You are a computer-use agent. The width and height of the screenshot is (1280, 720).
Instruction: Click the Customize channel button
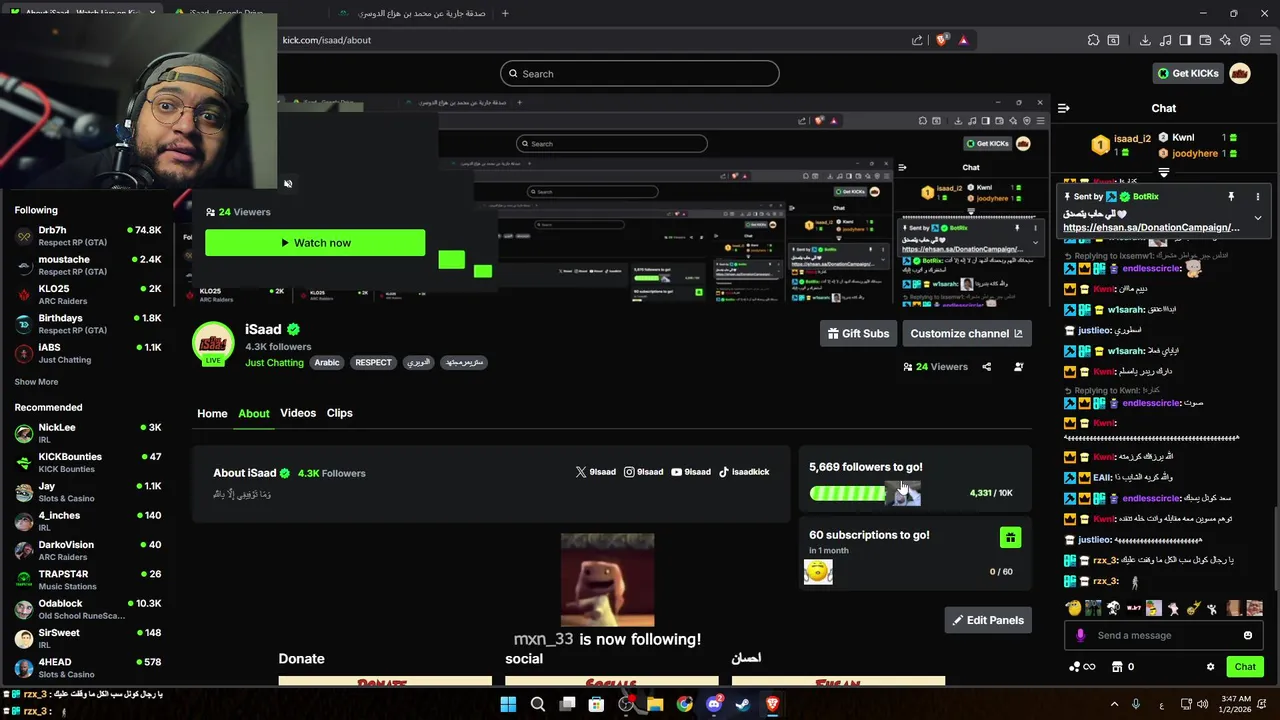966,333
